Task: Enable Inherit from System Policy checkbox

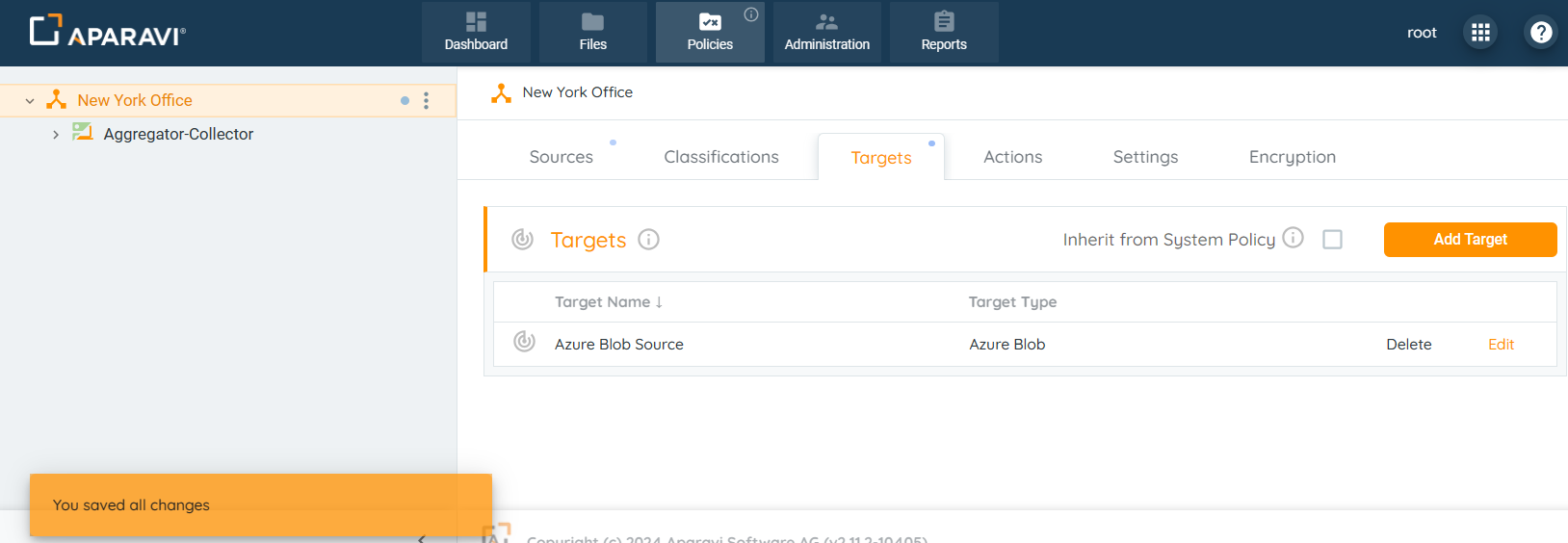Action: (1332, 240)
